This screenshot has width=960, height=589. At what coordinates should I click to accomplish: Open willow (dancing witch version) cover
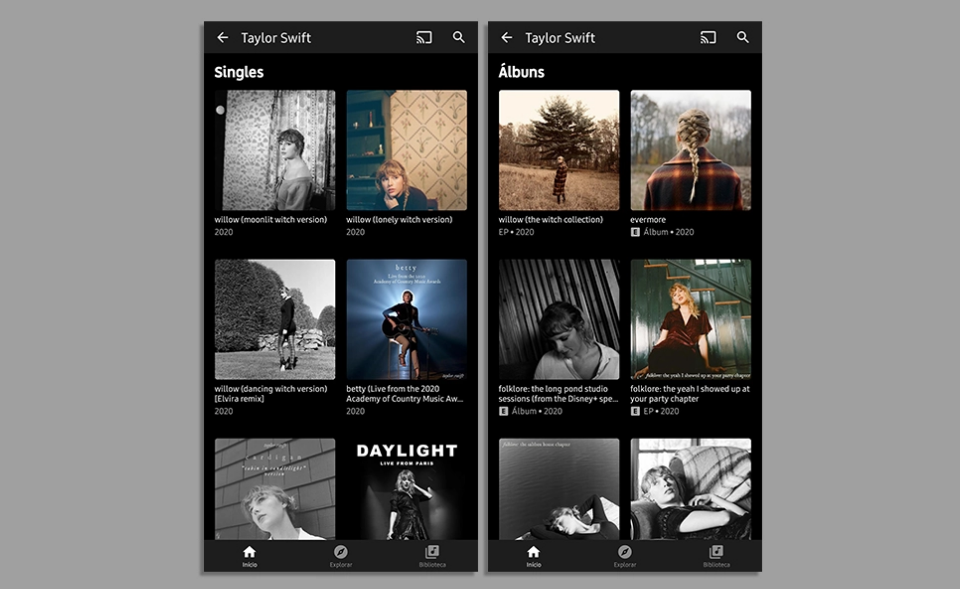point(275,319)
